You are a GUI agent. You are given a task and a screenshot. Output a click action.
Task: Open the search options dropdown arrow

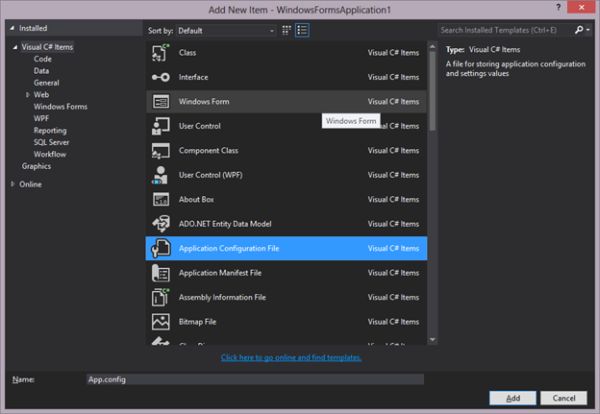[x=588, y=30]
